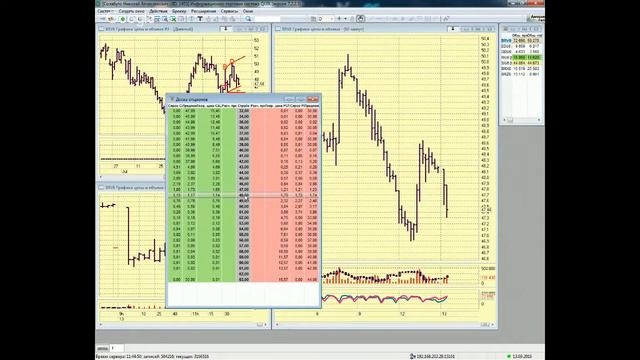640x360 pixels.
Task: Click the server time status bar text
Action: point(152,356)
